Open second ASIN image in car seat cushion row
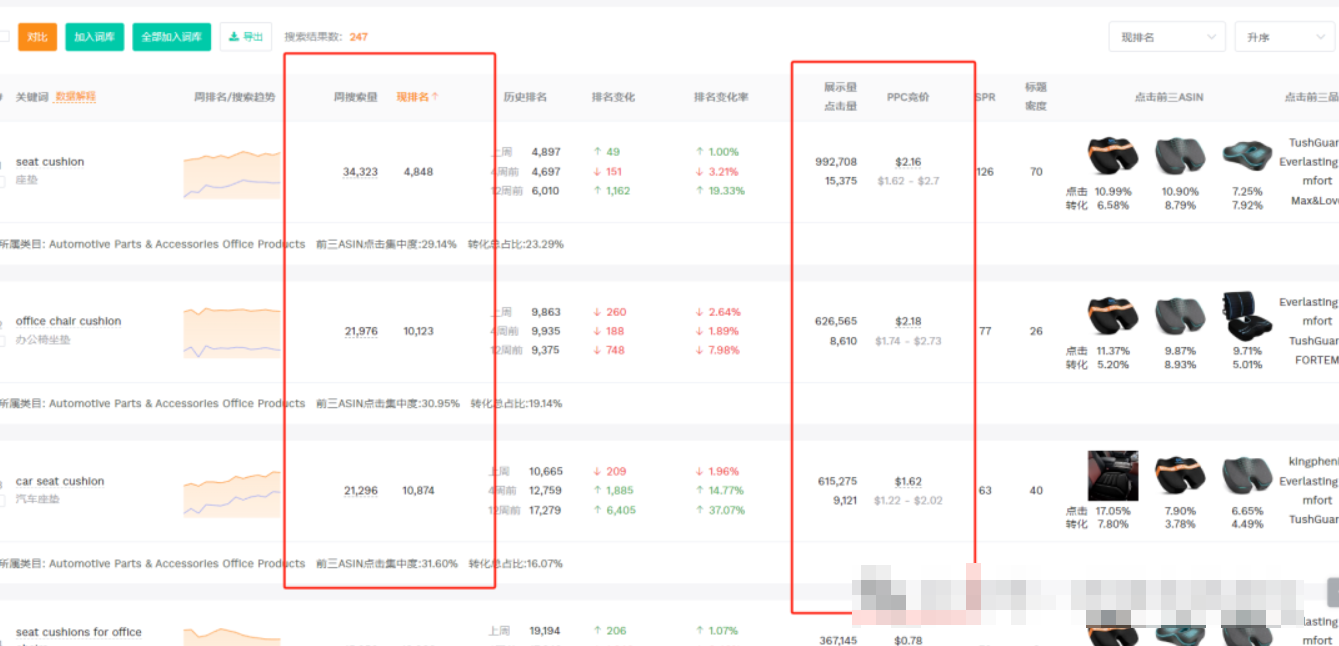The image size is (1339, 646). [1180, 476]
